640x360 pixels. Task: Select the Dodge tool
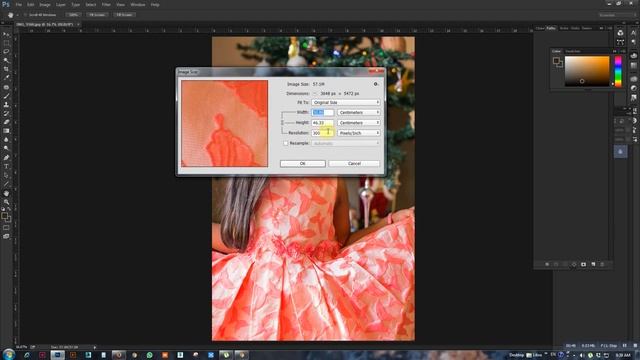(6, 148)
